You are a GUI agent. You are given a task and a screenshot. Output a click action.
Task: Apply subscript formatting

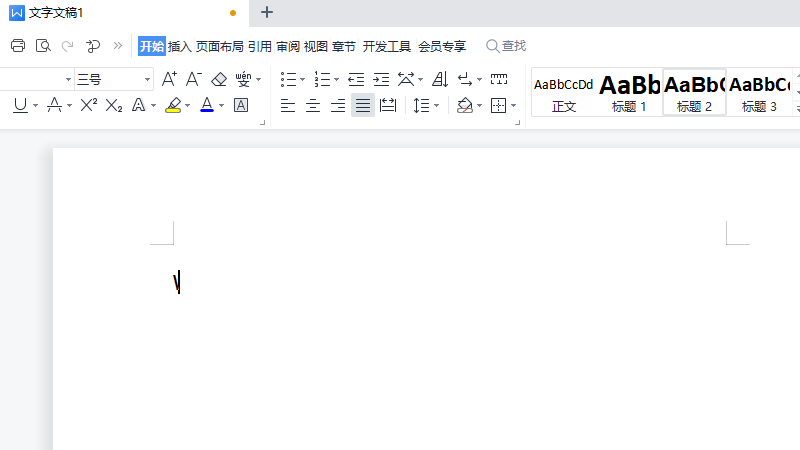click(x=114, y=105)
